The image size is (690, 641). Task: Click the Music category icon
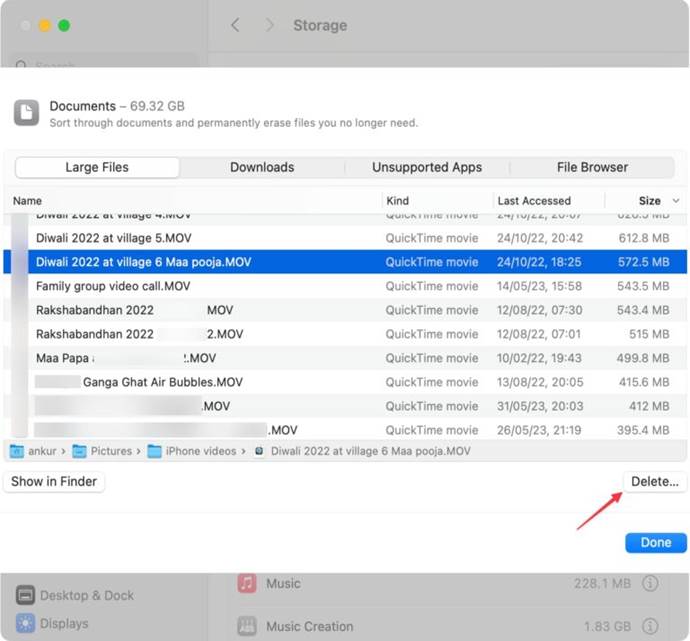point(245,583)
